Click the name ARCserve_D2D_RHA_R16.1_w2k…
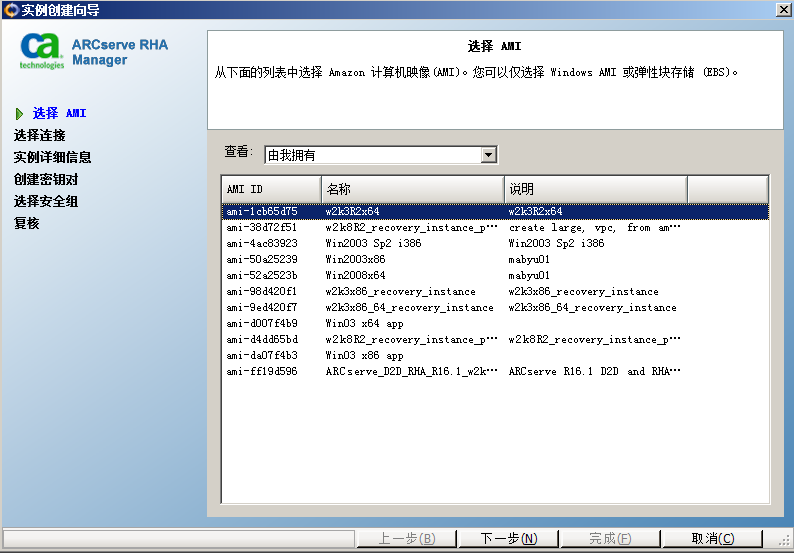 [411, 371]
